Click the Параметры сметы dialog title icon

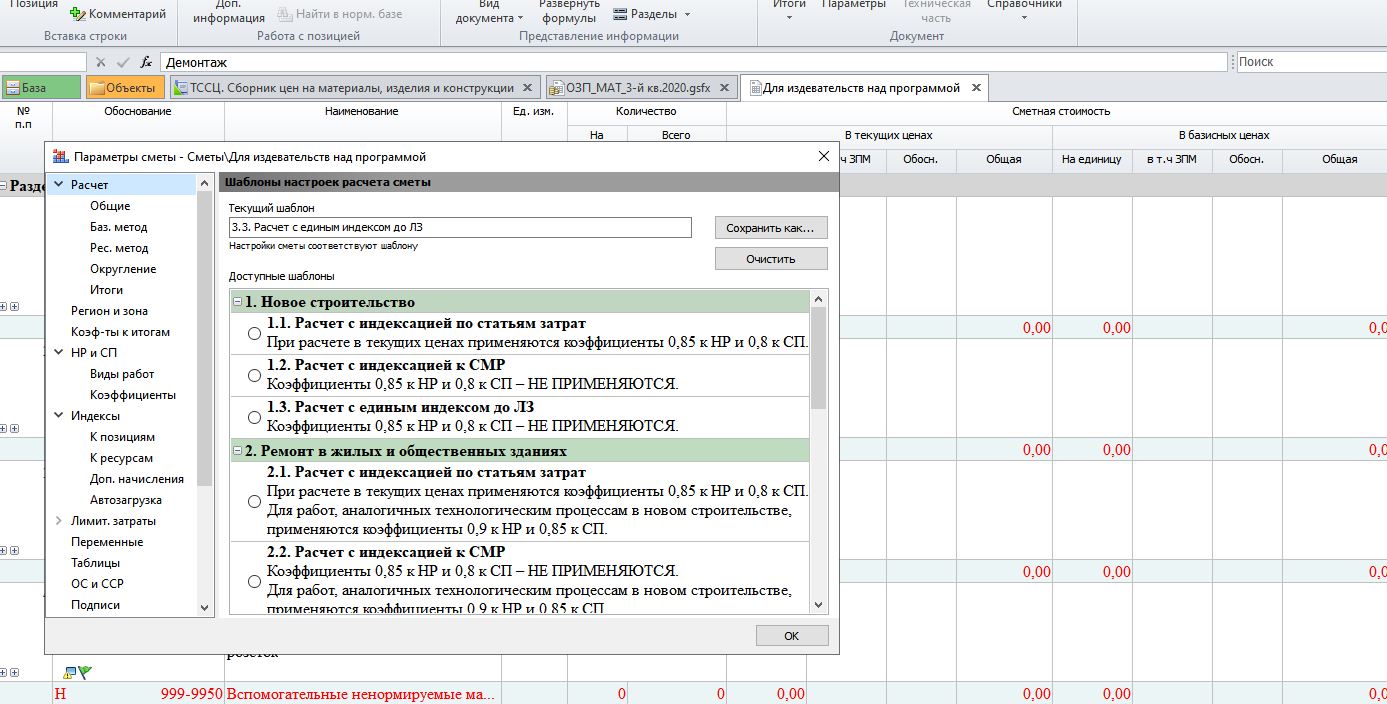(61, 157)
